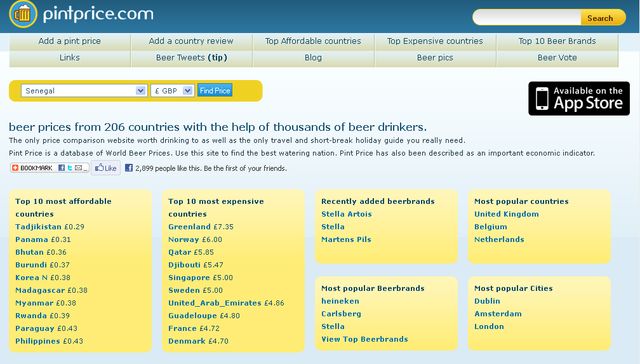640x364 pixels.
Task: Click the red Bookmark share button
Action: point(32,168)
